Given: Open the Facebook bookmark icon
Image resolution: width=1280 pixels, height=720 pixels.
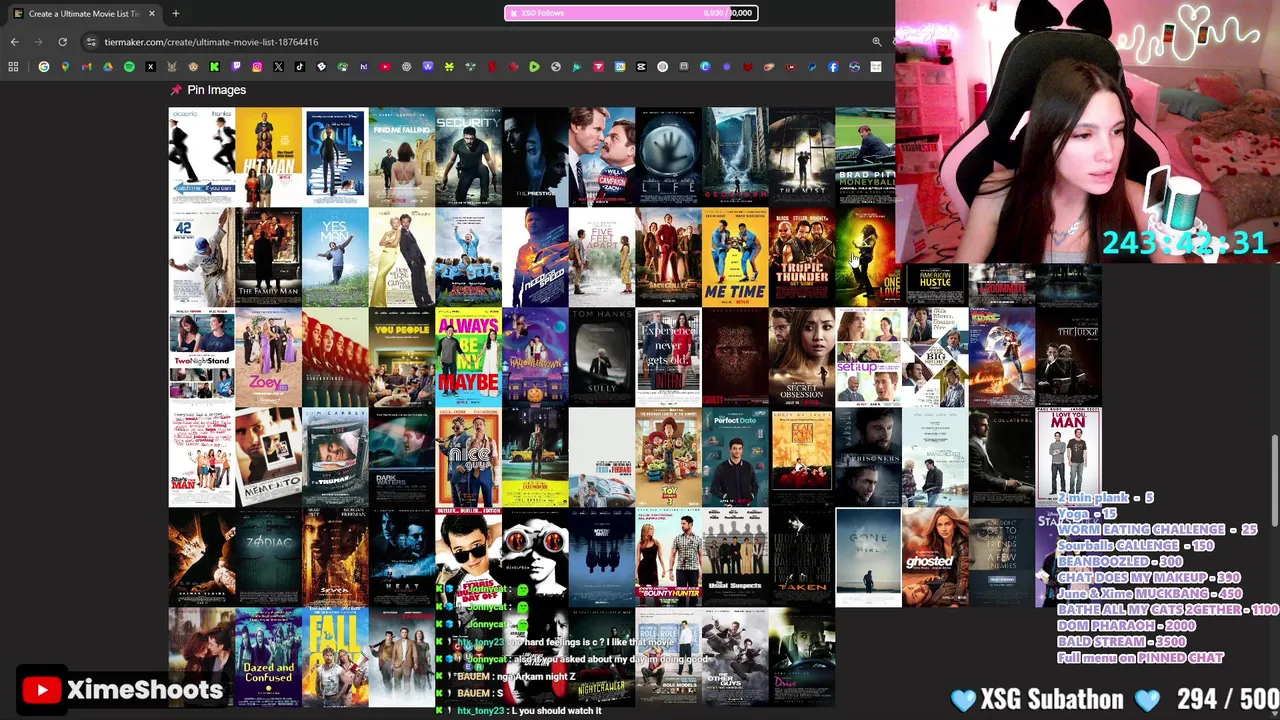Looking at the screenshot, I should 833,67.
